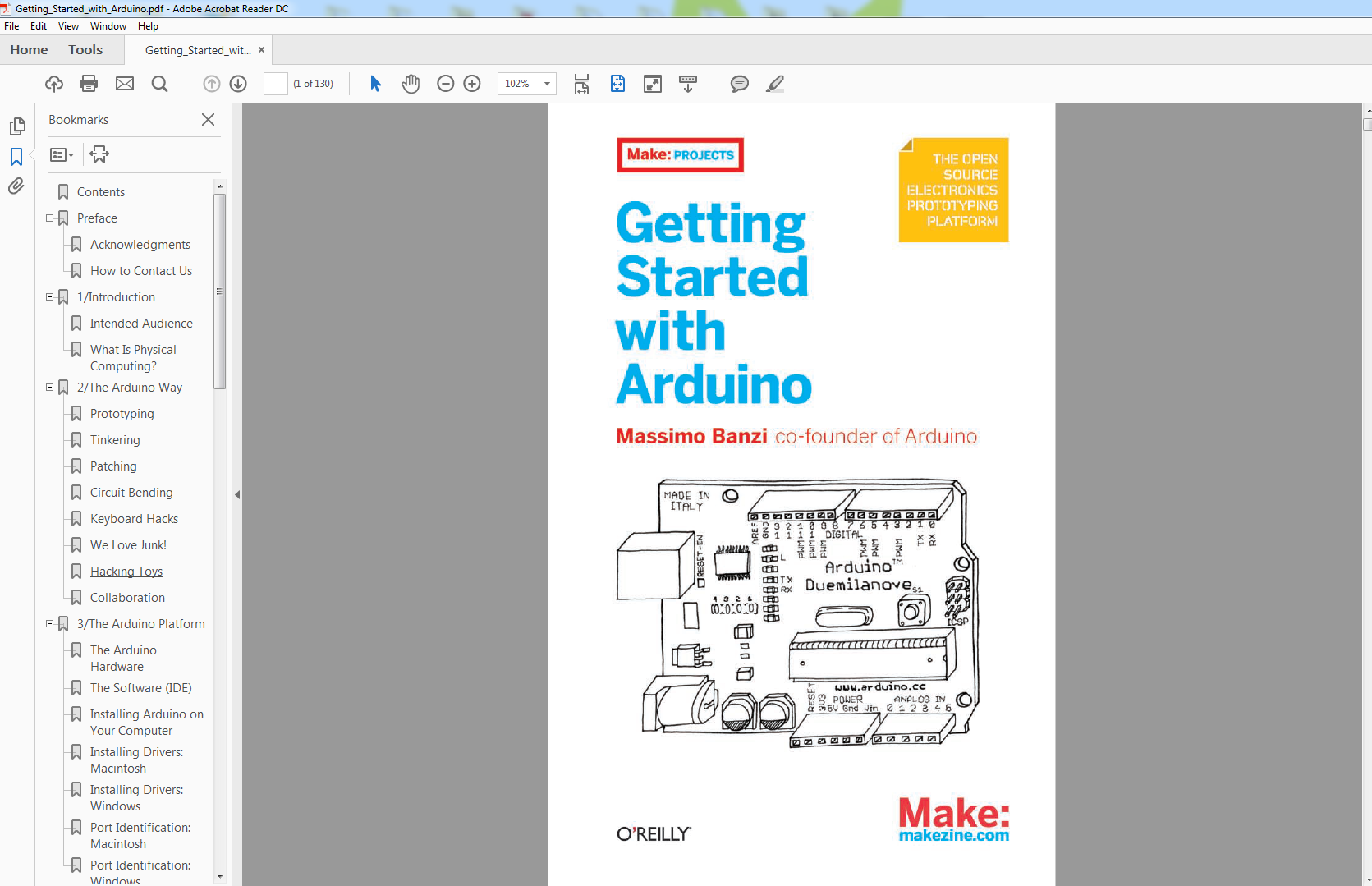The width and height of the screenshot is (1372, 886).
Task: Open Installing Arduino on Your Computer bookmark
Action: [x=147, y=723]
